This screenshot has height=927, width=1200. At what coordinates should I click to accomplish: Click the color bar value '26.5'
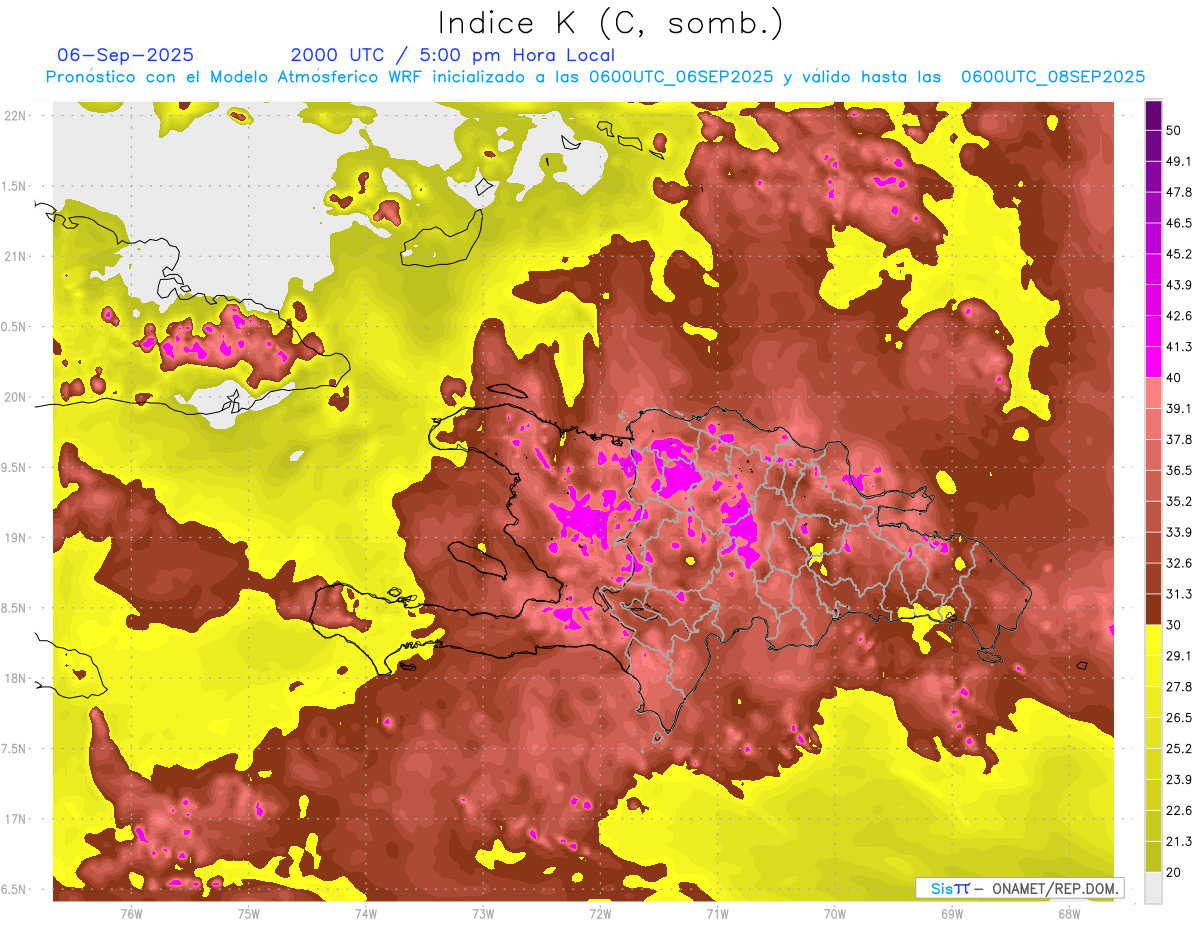click(x=1179, y=717)
